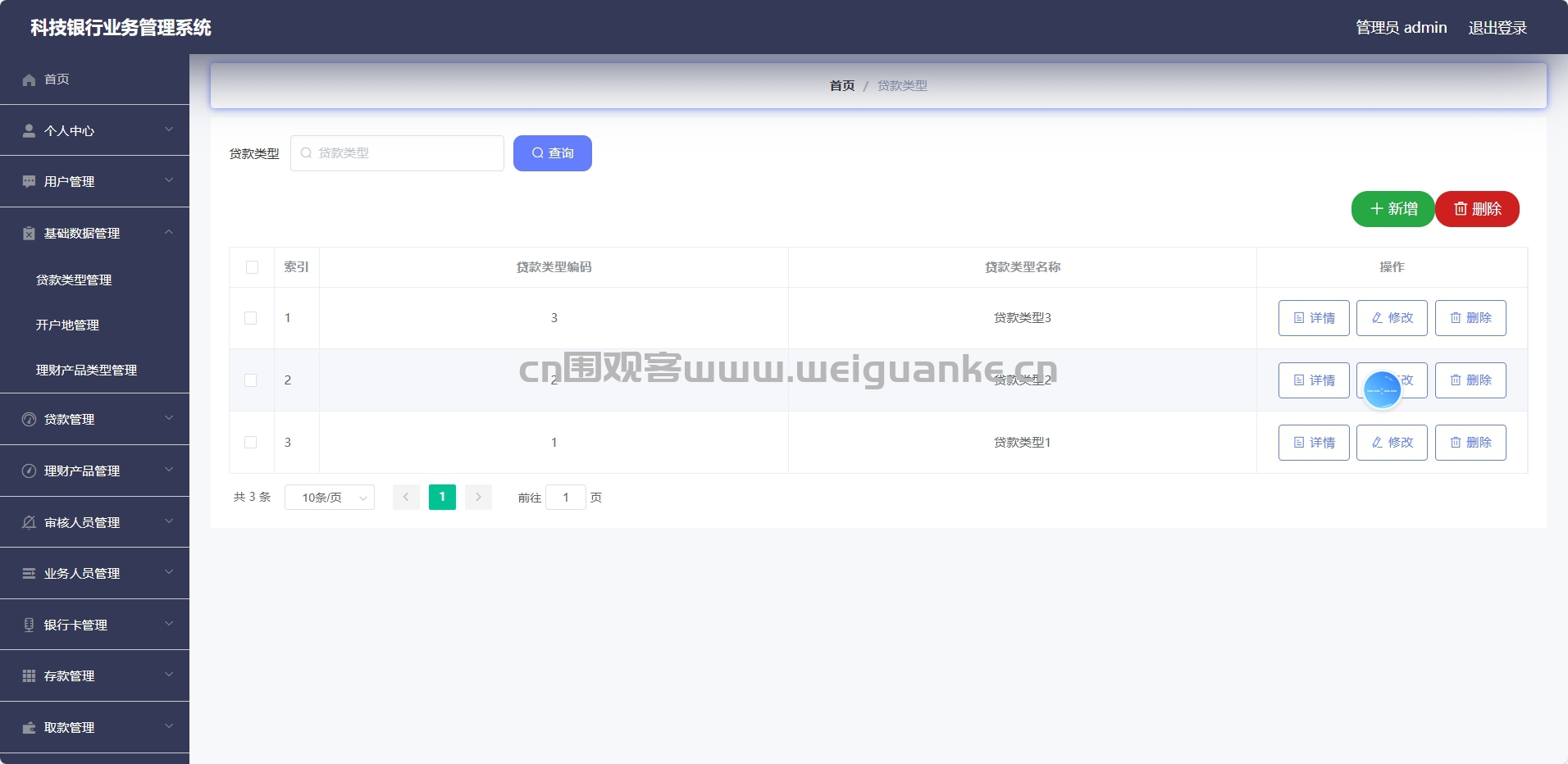Click the 贷款类型 search input field

[x=397, y=153]
